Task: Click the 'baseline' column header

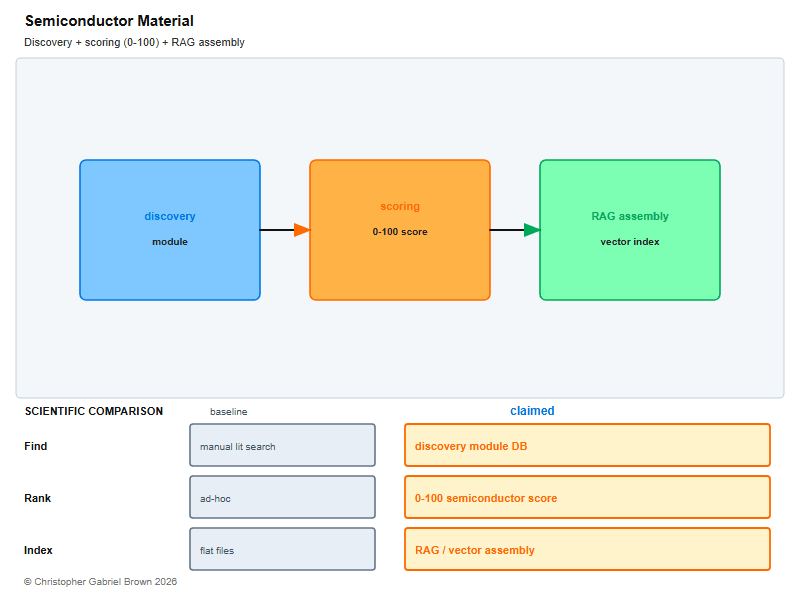Action: (229, 412)
